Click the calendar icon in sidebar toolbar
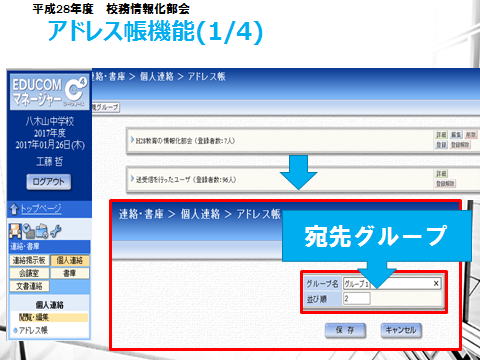This screenshot has width=480, height=360. 42,232
